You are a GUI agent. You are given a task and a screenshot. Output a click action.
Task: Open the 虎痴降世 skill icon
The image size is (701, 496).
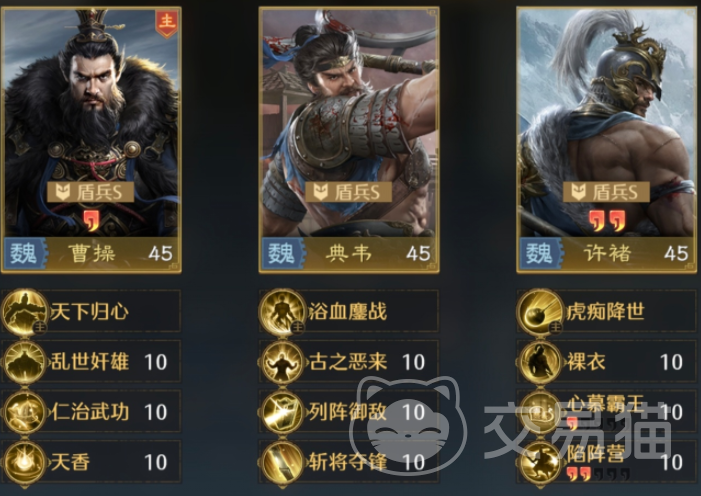540,312
